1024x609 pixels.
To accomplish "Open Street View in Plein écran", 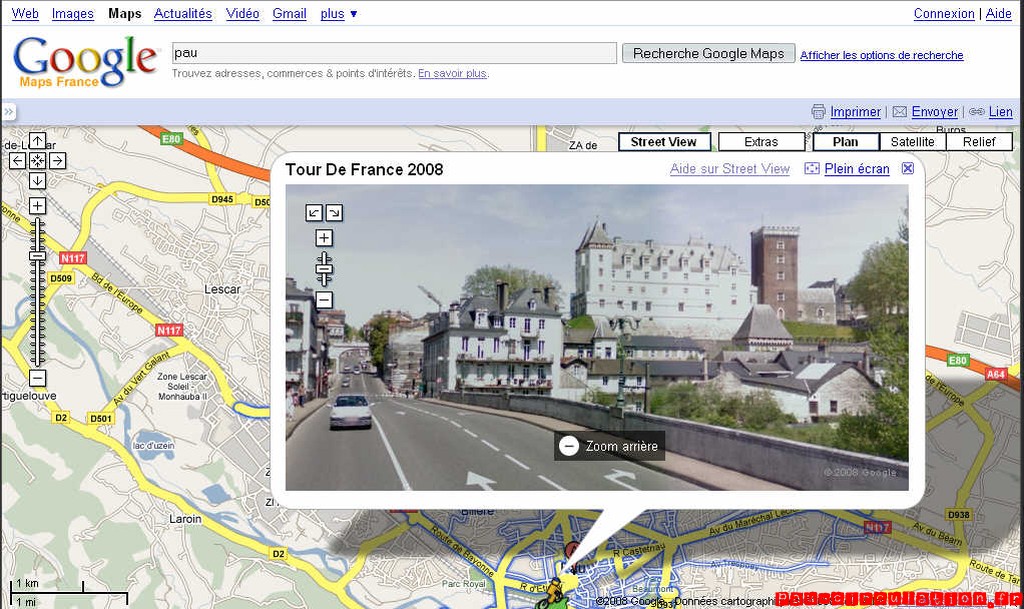I will coord(856,169).
